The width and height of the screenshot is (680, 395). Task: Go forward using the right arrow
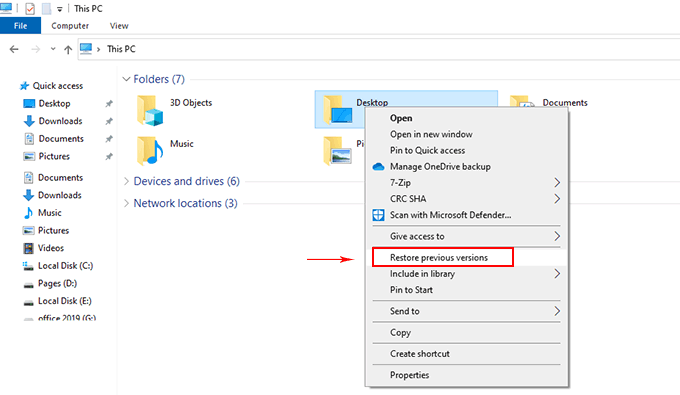click(36, 49)
